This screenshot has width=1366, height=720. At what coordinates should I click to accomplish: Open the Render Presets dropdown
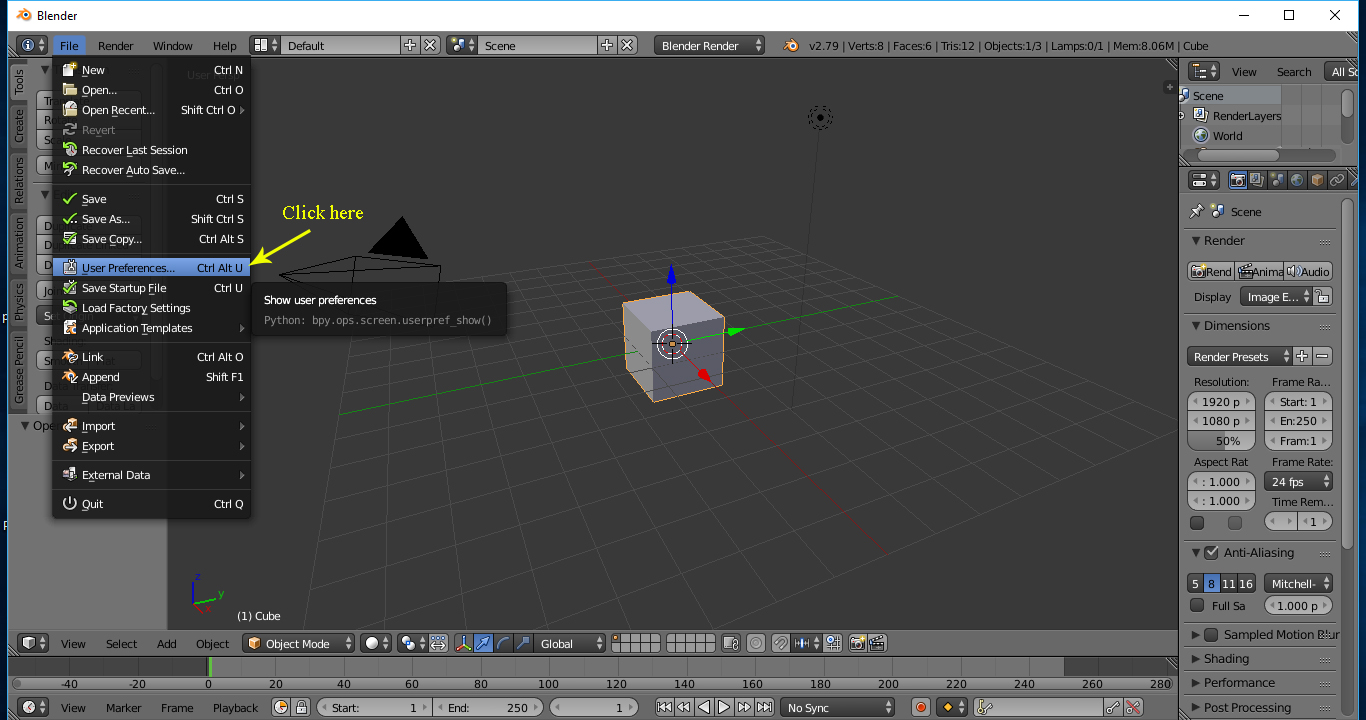click(x=1235, y=356)
